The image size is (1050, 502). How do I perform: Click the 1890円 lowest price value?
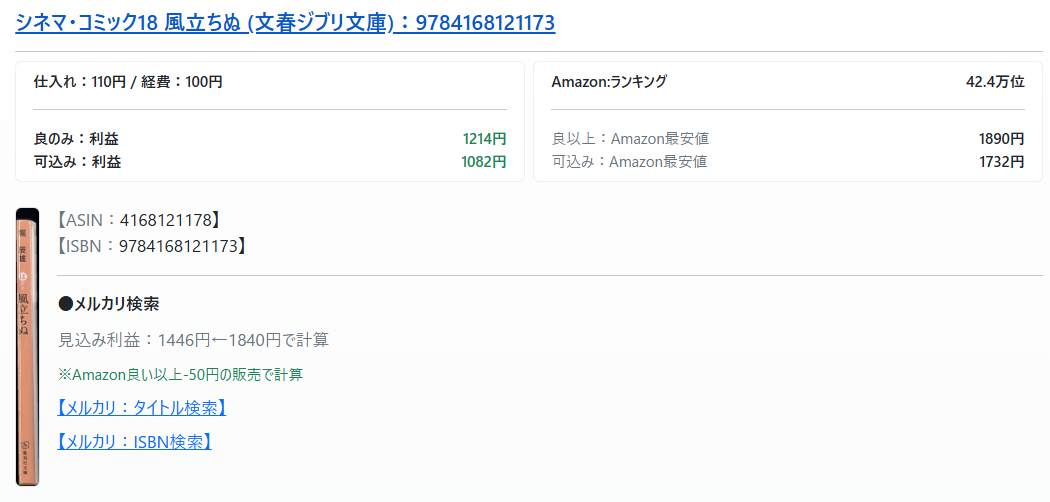(1001, 139)
